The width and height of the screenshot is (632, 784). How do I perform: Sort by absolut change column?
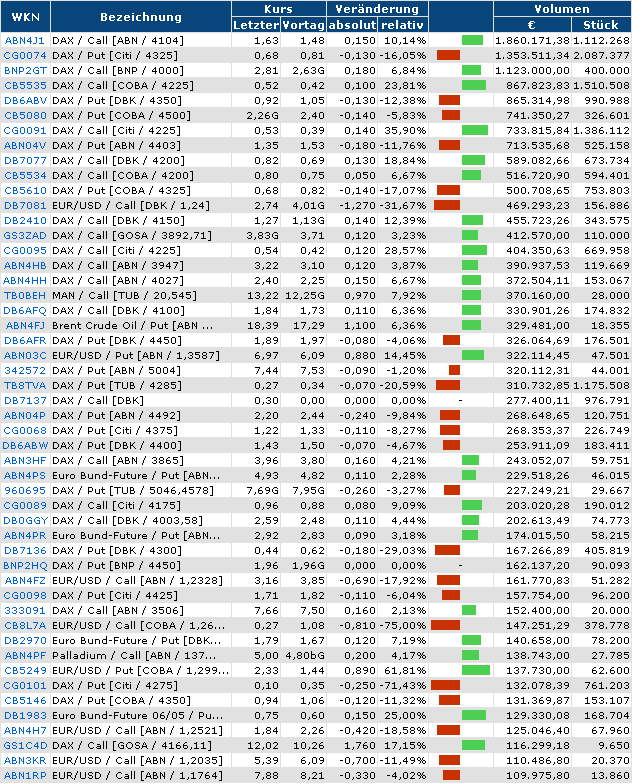[x=352, y=25]
